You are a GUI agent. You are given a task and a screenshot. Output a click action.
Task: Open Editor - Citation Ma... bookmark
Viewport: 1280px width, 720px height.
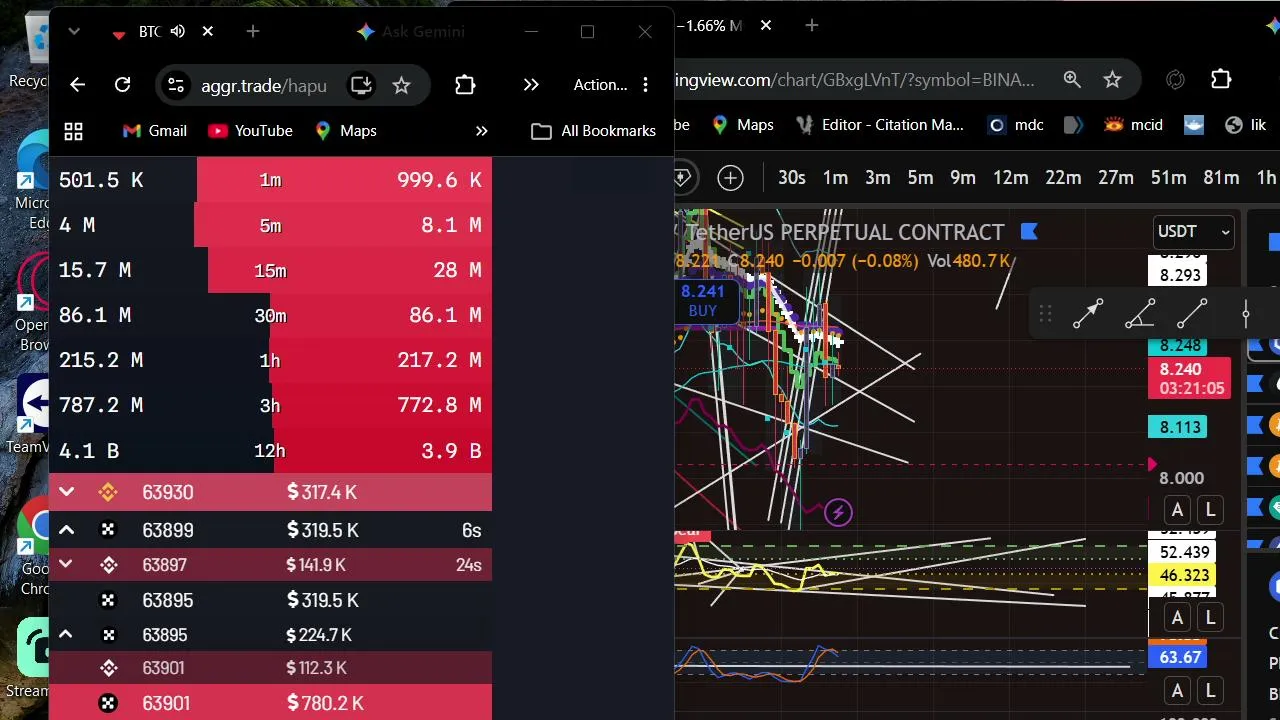880,125
